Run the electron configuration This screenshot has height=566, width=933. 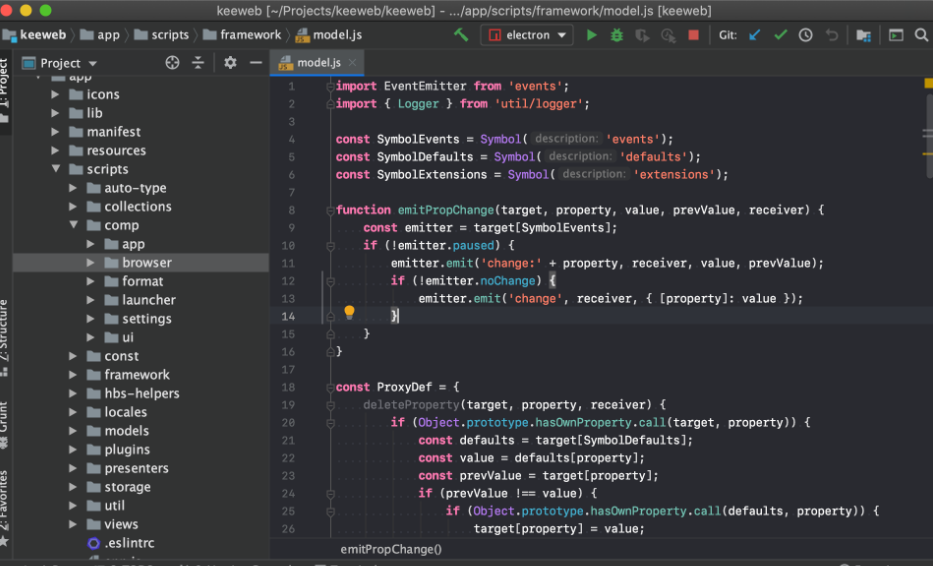point(591,35)
